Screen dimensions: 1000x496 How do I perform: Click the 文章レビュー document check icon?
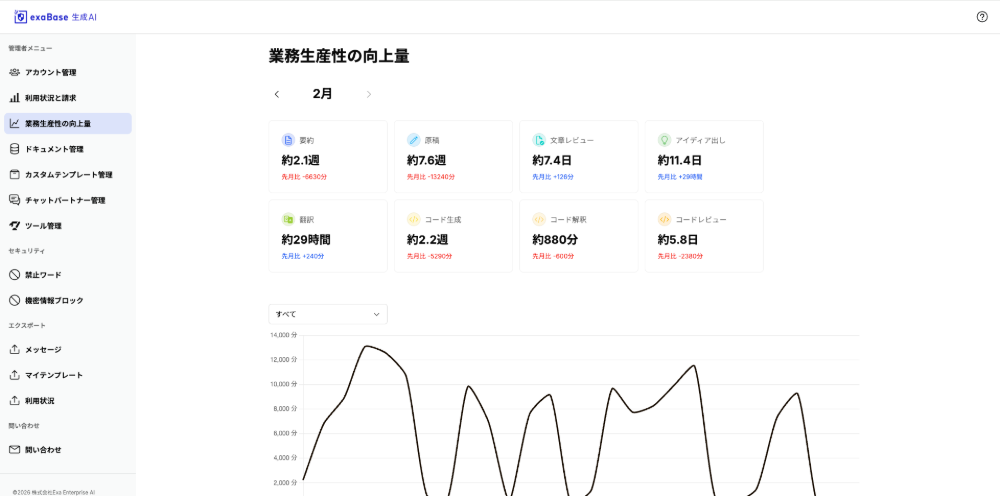(539, 140)
